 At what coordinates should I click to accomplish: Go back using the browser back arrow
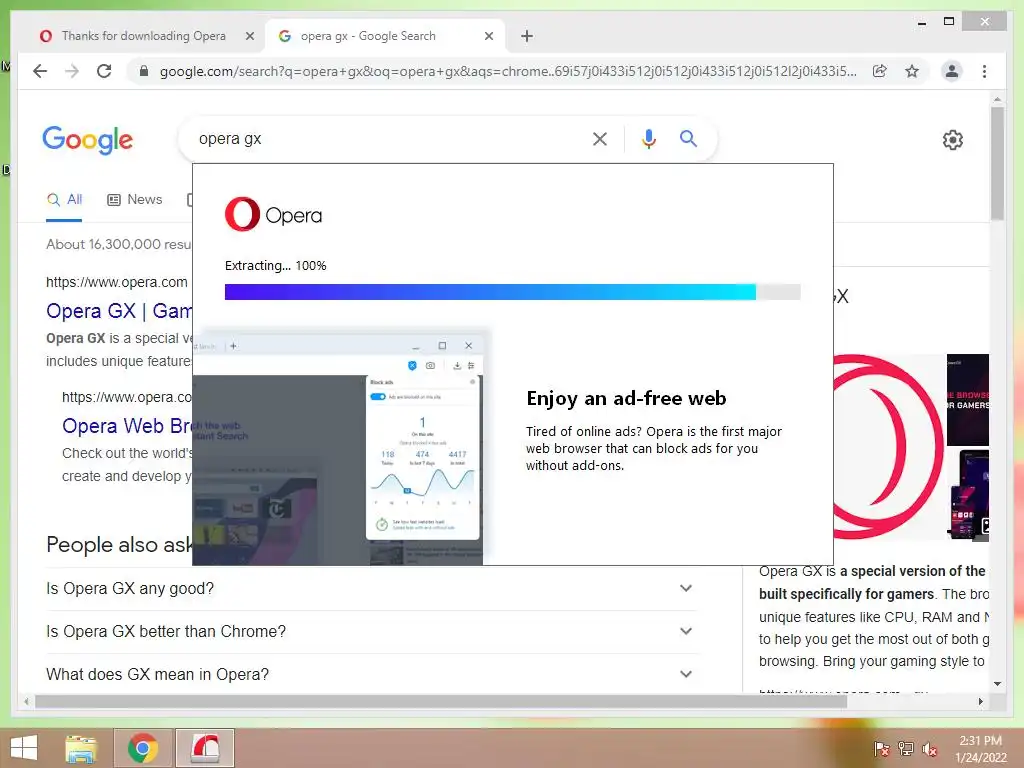pyautogui.click(x=40, y=71)
